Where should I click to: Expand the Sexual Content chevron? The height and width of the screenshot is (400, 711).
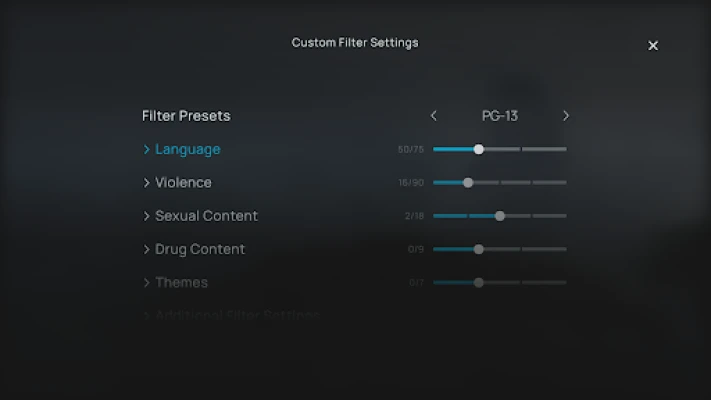point(146,216)
